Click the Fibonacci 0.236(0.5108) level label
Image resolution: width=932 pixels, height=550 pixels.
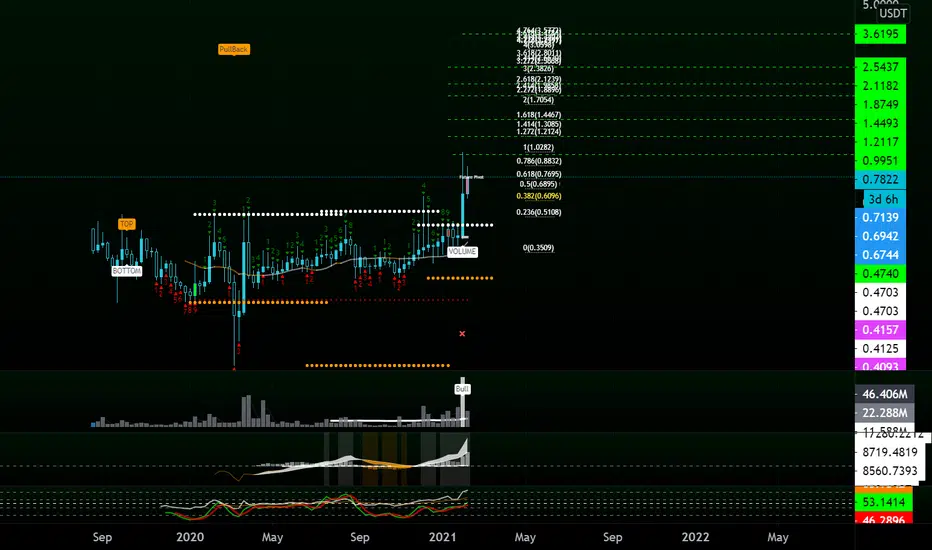click(539, 212)
